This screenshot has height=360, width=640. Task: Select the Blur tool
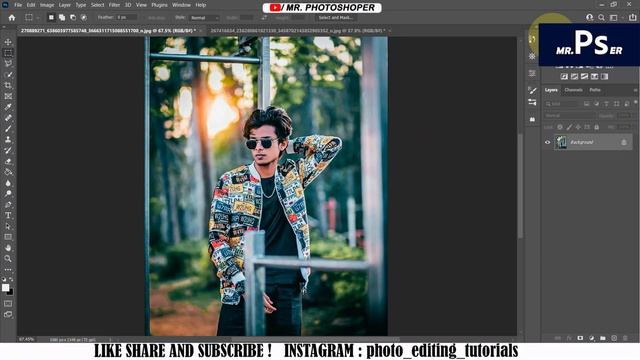tap(8, 183)
